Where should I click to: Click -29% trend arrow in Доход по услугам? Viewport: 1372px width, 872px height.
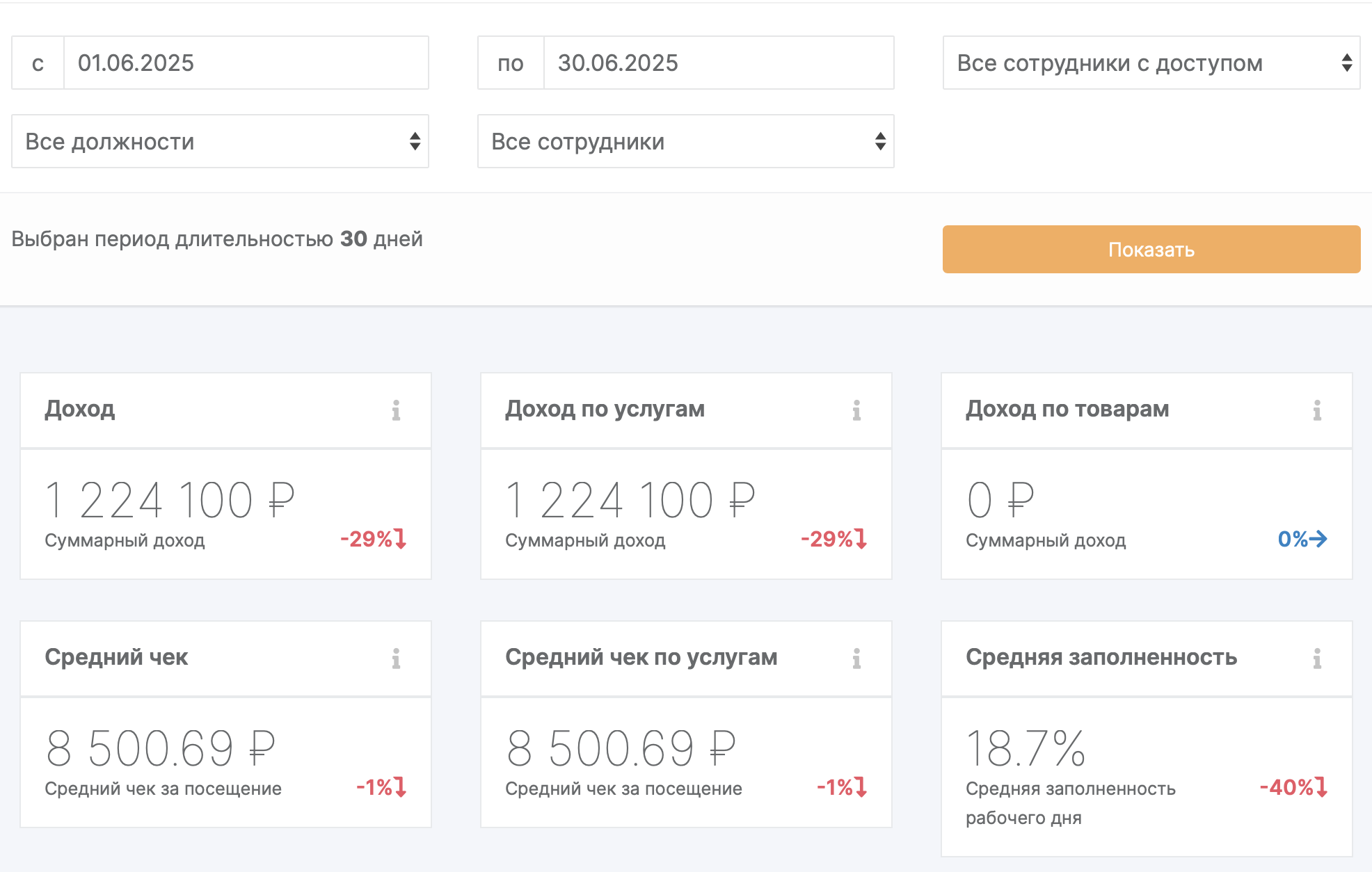coord(861,539)
